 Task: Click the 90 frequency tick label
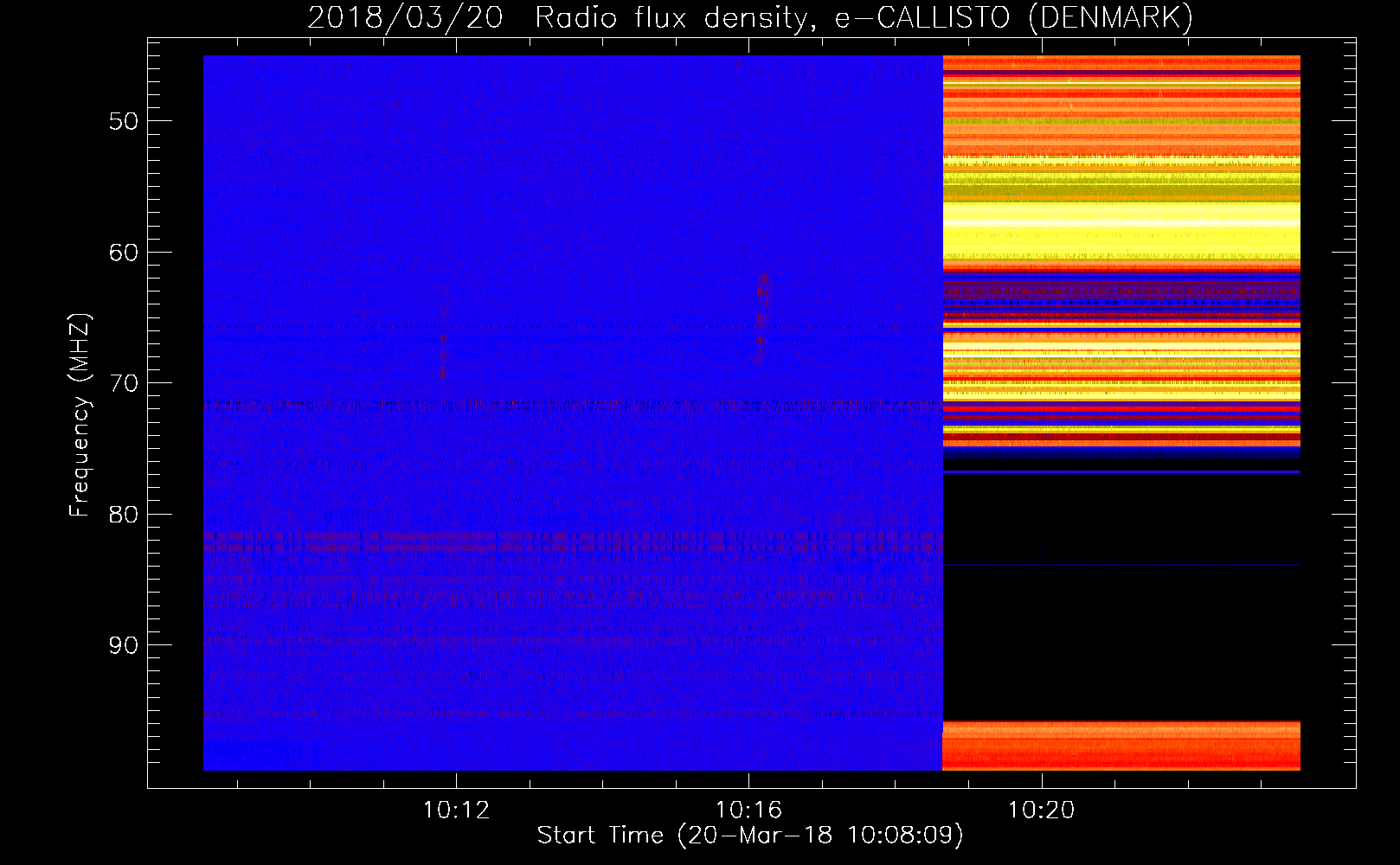click(124, 645)
